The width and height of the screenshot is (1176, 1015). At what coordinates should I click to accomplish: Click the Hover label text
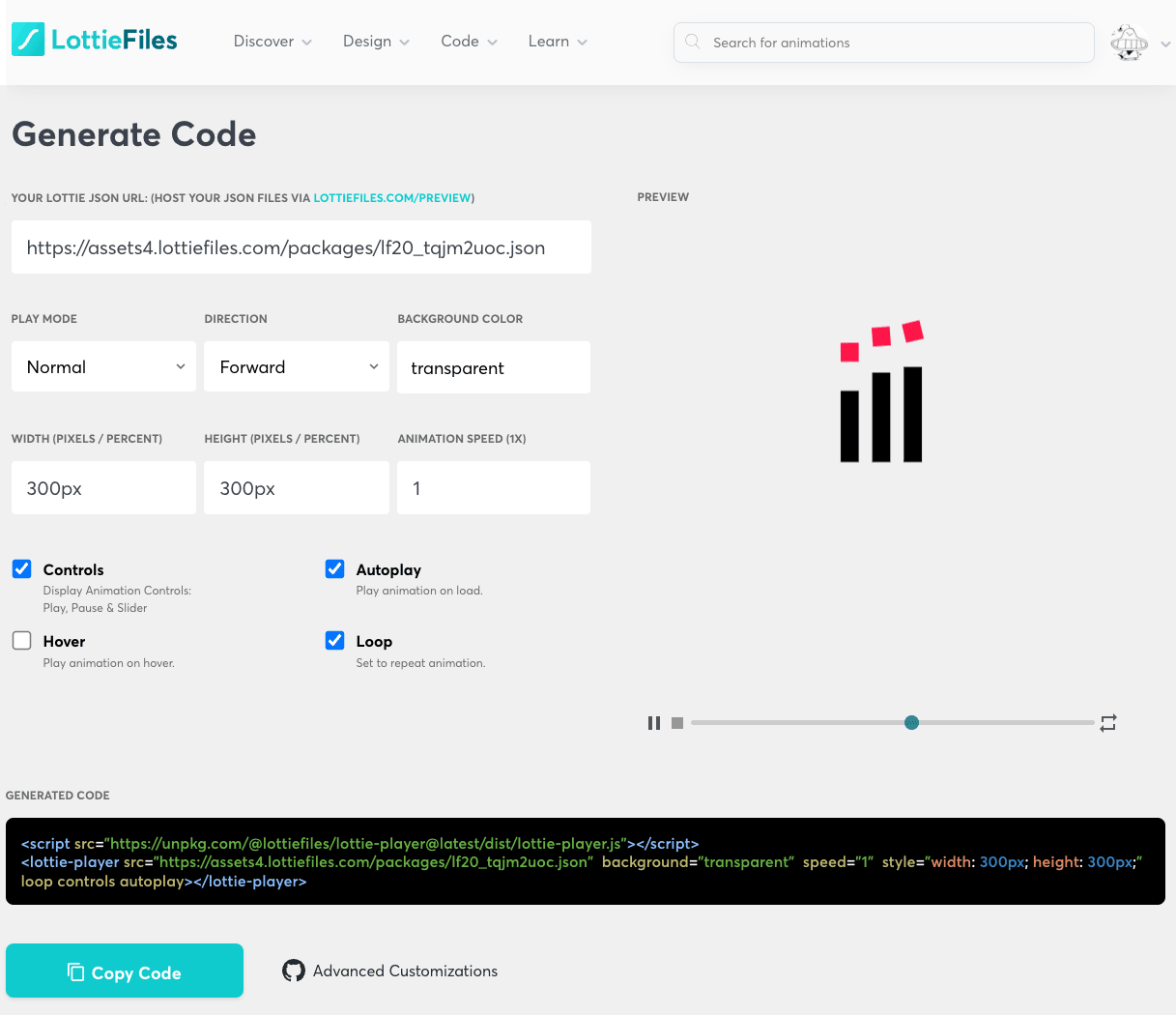click(64, 641)
